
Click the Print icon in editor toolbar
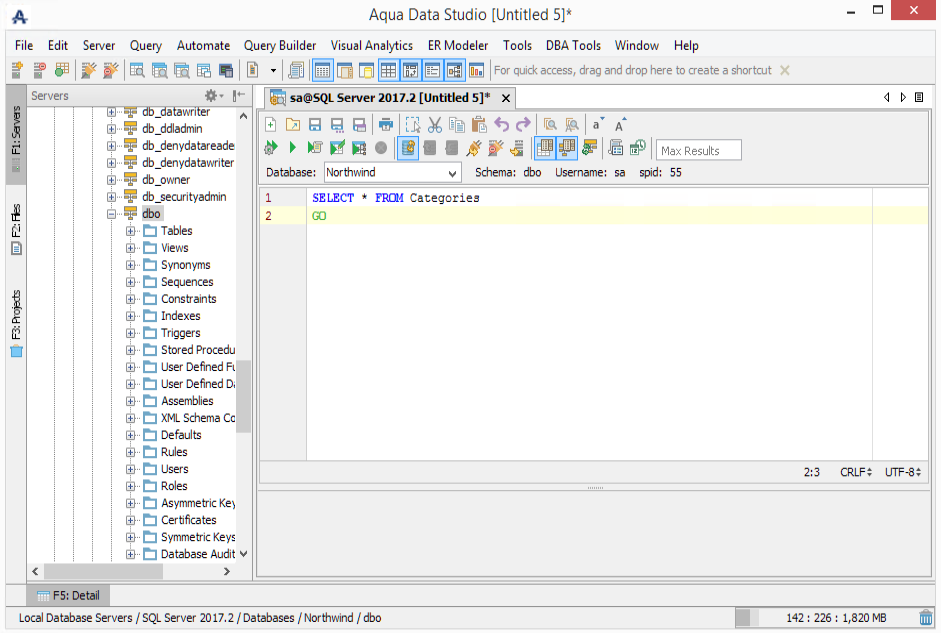(385, 125)
